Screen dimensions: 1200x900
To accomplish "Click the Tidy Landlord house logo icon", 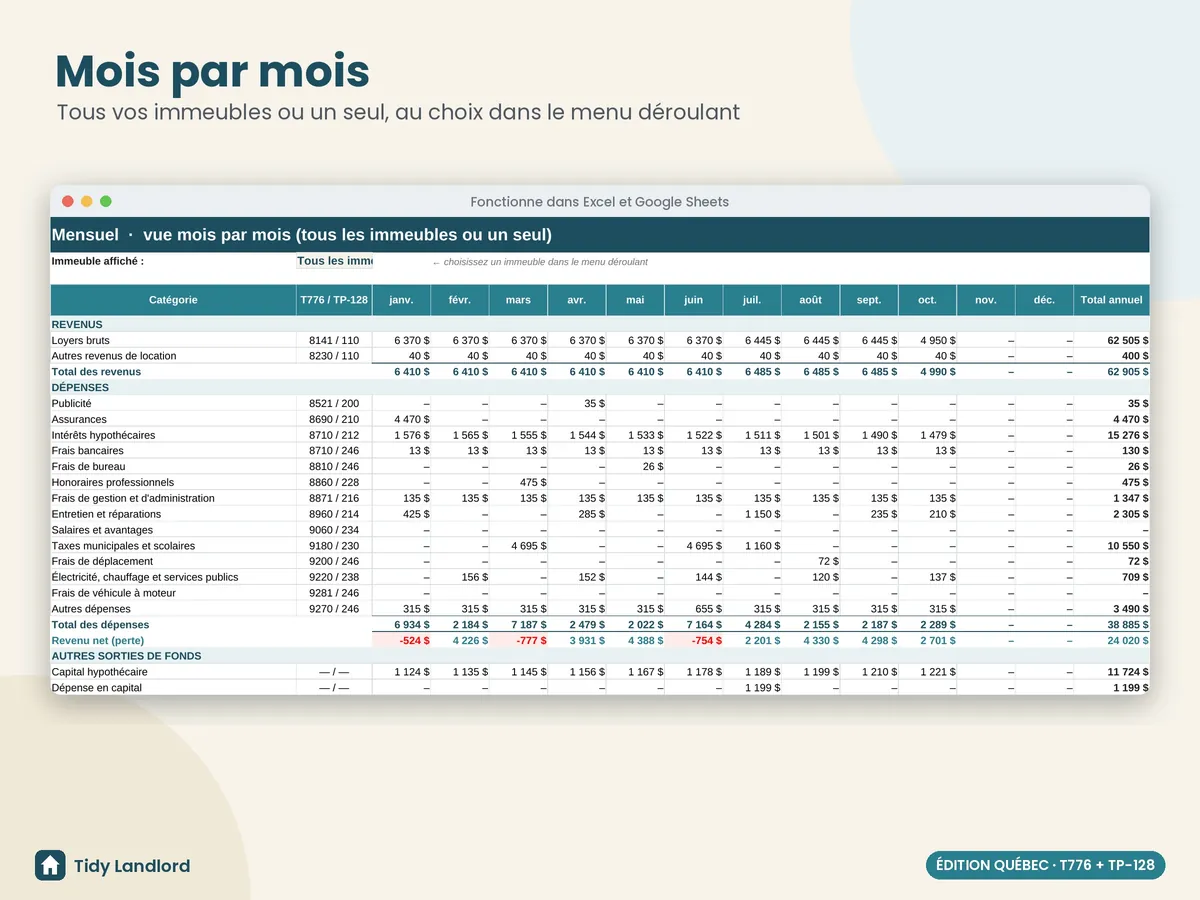I will coord(50,866).
